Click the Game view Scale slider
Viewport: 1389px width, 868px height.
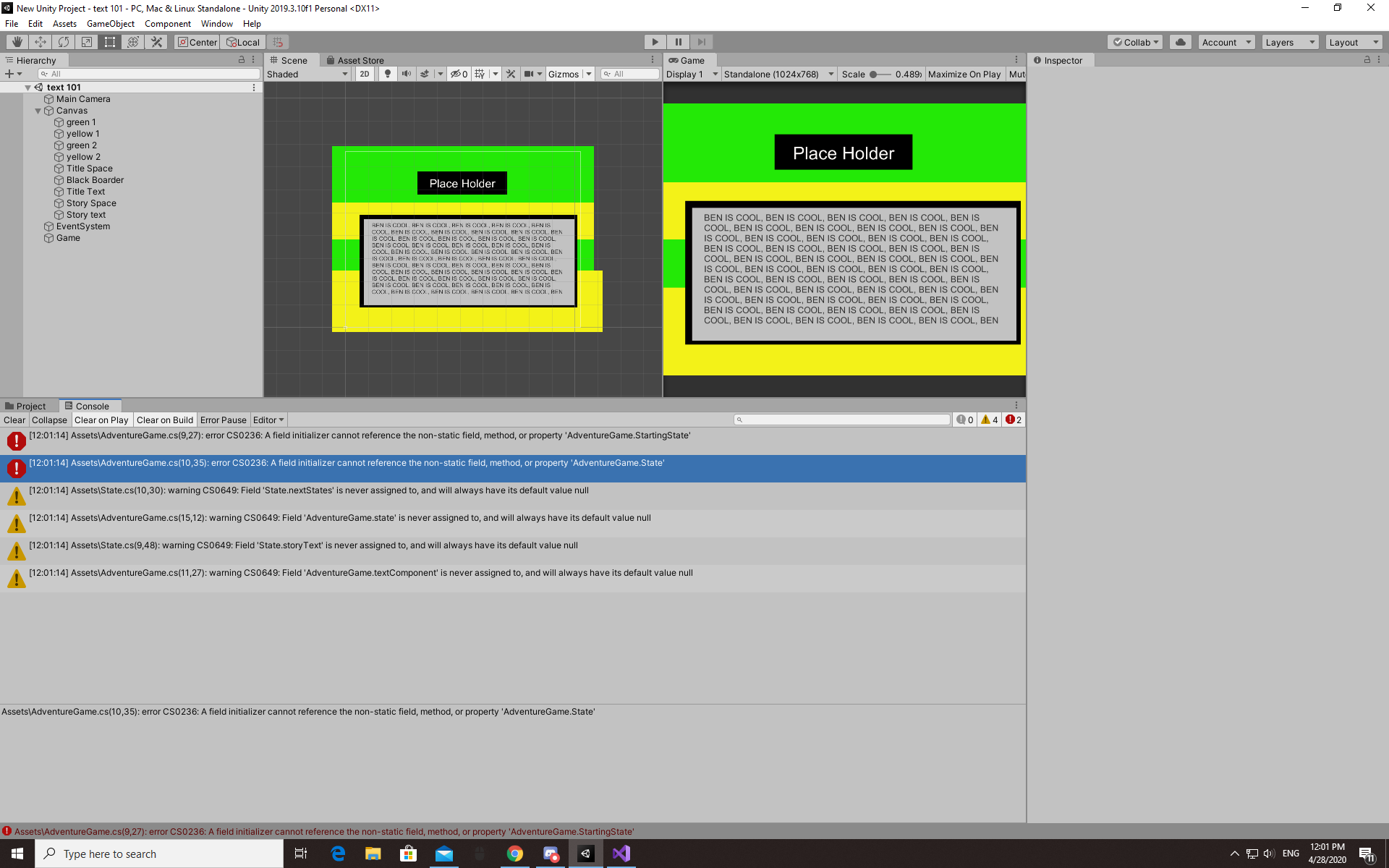pyautogui.click(x=880, y=74)
